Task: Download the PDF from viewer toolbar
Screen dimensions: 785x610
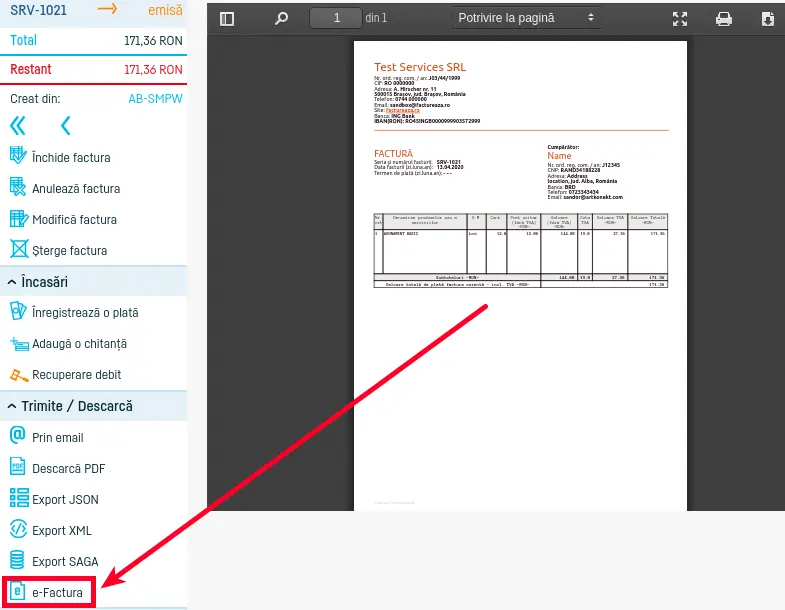Action: [767, 19]
